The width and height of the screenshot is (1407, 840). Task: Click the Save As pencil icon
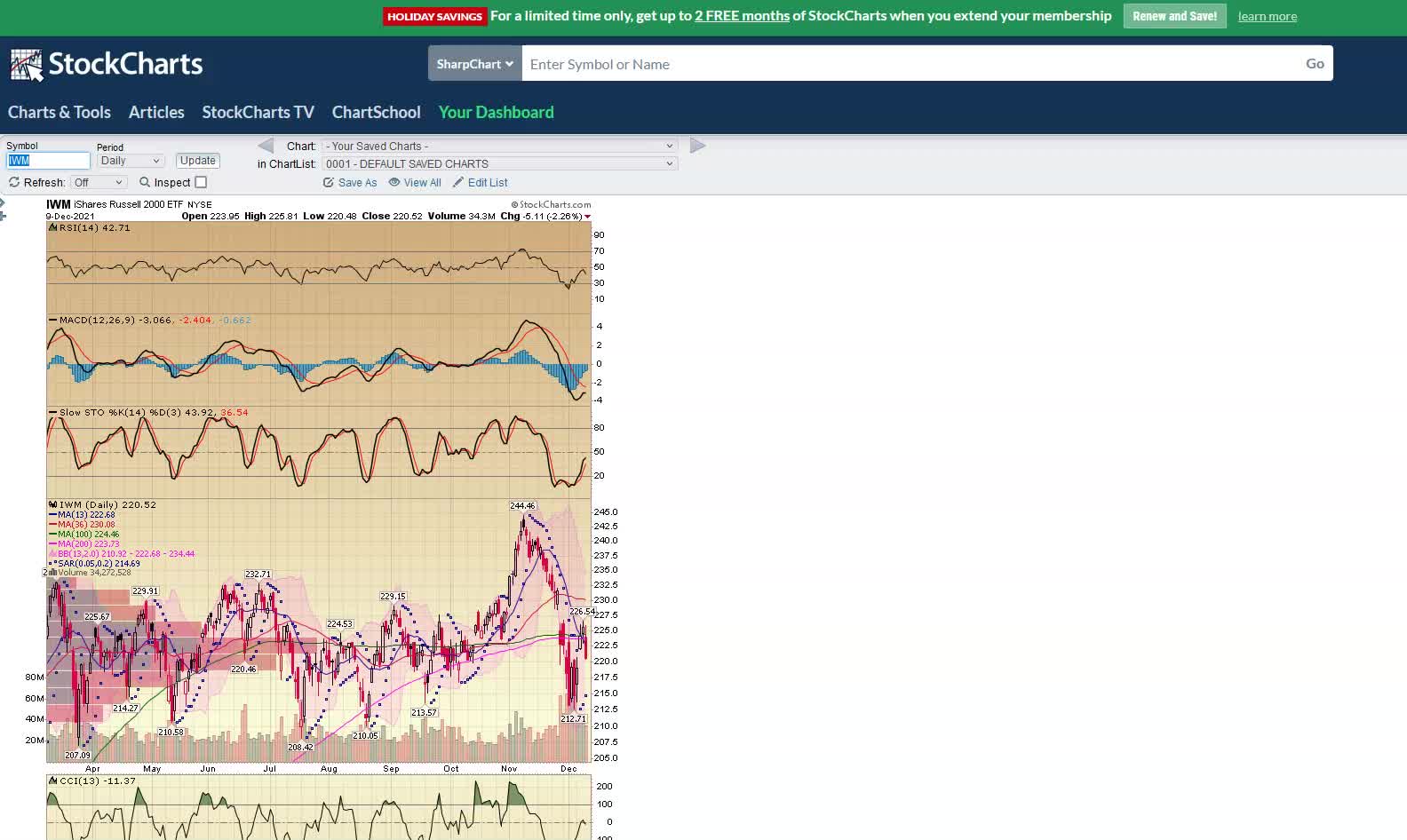329,182
